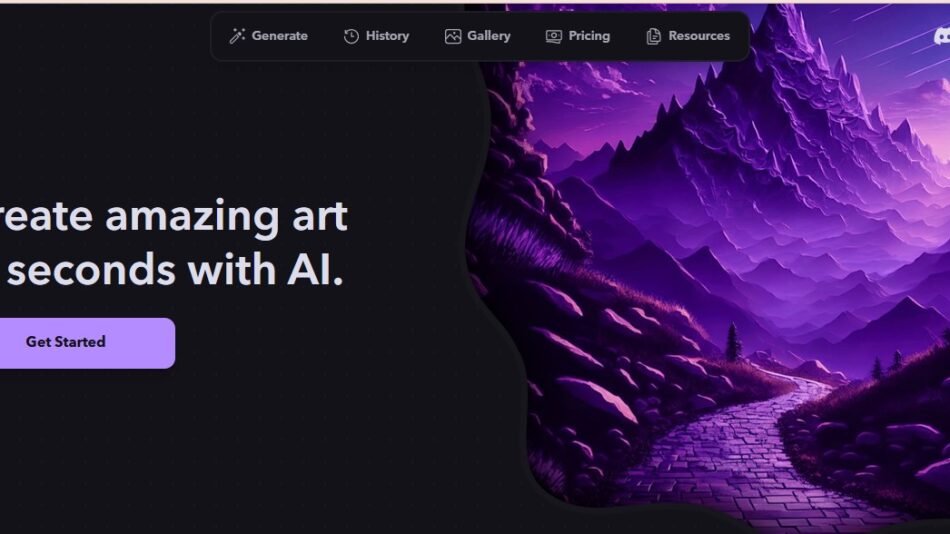
Task: Click the "amazing art" headline text
Action: click(226, 216)
